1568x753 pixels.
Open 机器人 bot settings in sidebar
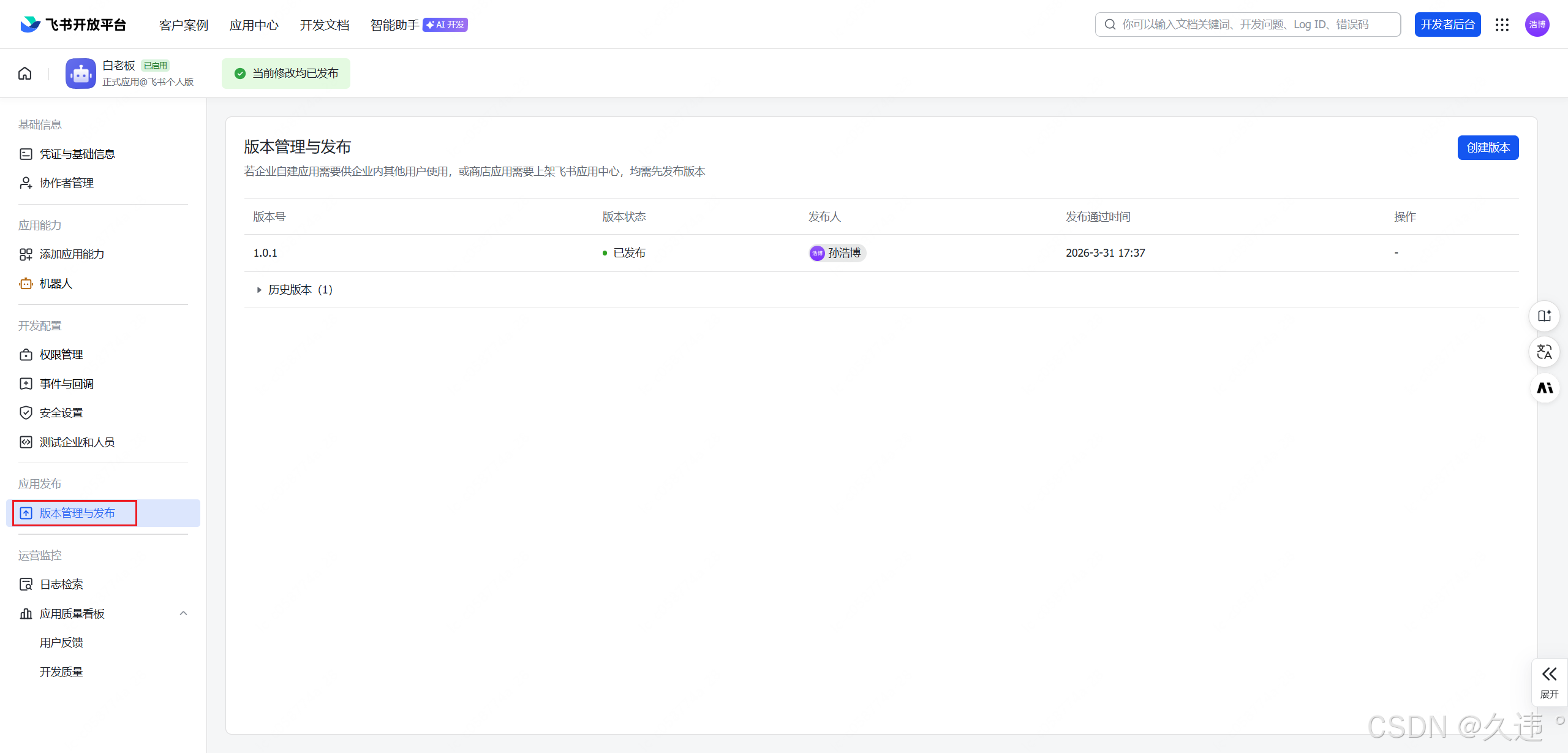pyautogui.click(x=56, y=284)
